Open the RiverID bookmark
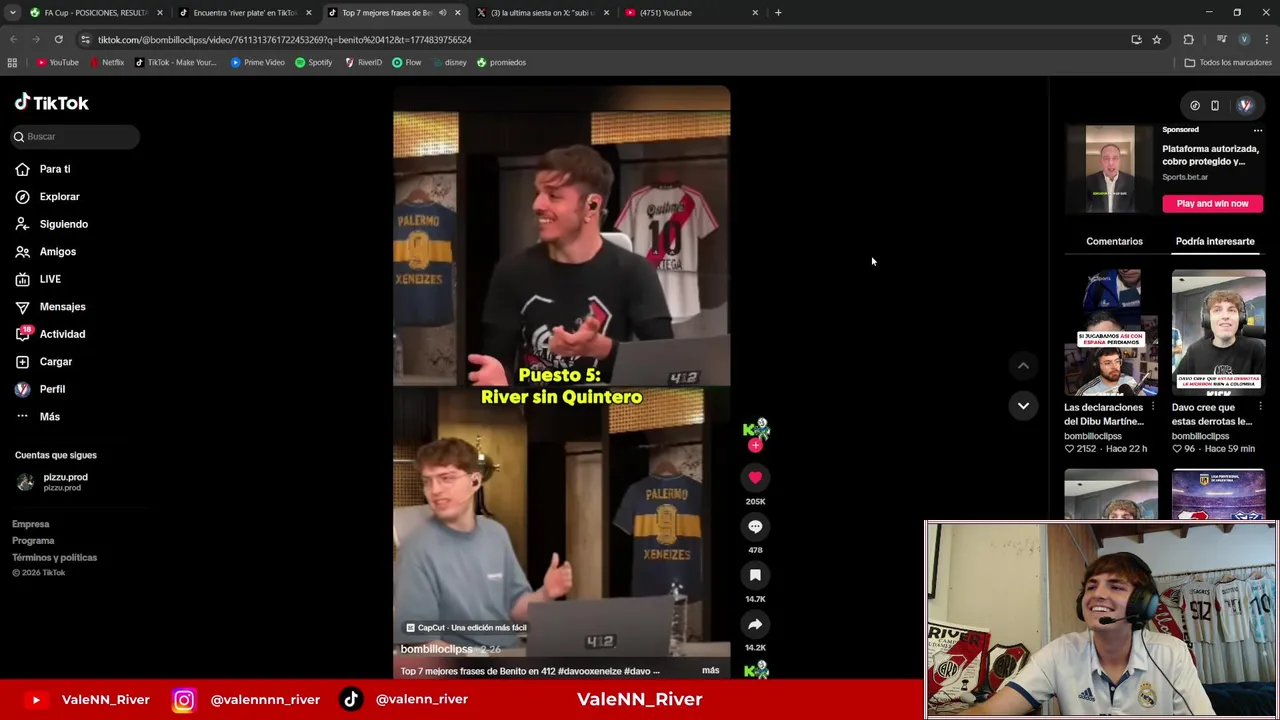Viewport: 1280px width, 720px height. (363, 62)
